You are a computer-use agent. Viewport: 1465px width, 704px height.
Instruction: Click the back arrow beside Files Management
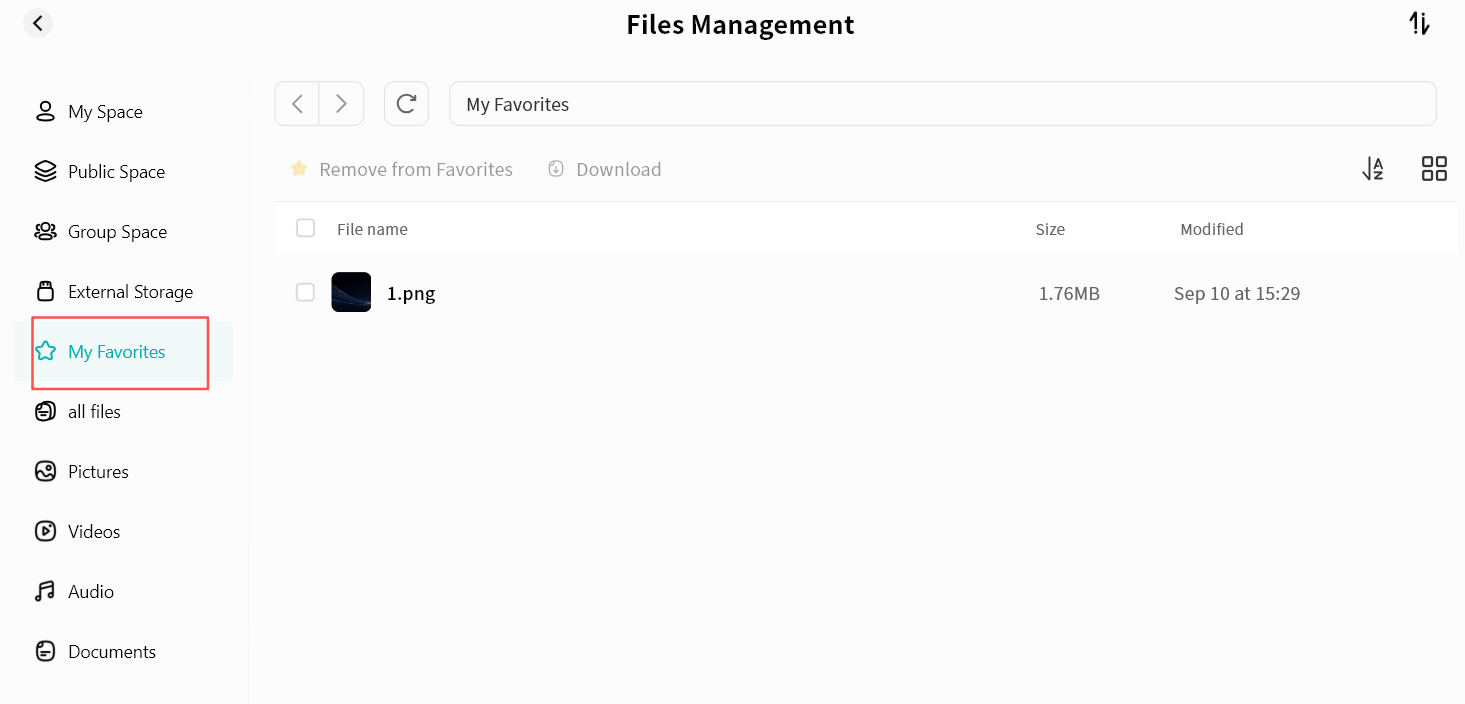click(38, 23)
